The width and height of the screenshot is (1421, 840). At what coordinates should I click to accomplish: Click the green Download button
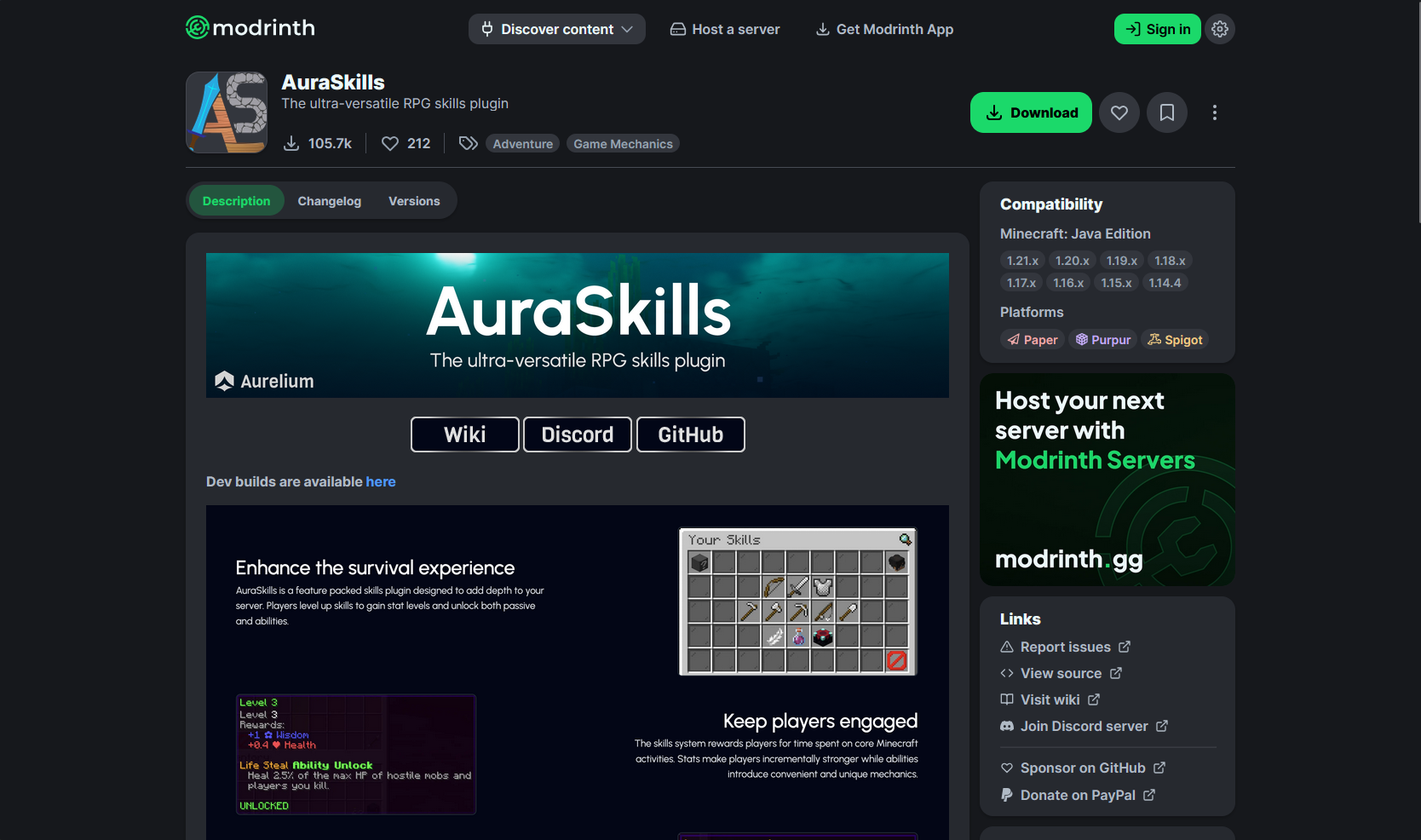[x=1031, y=112]
